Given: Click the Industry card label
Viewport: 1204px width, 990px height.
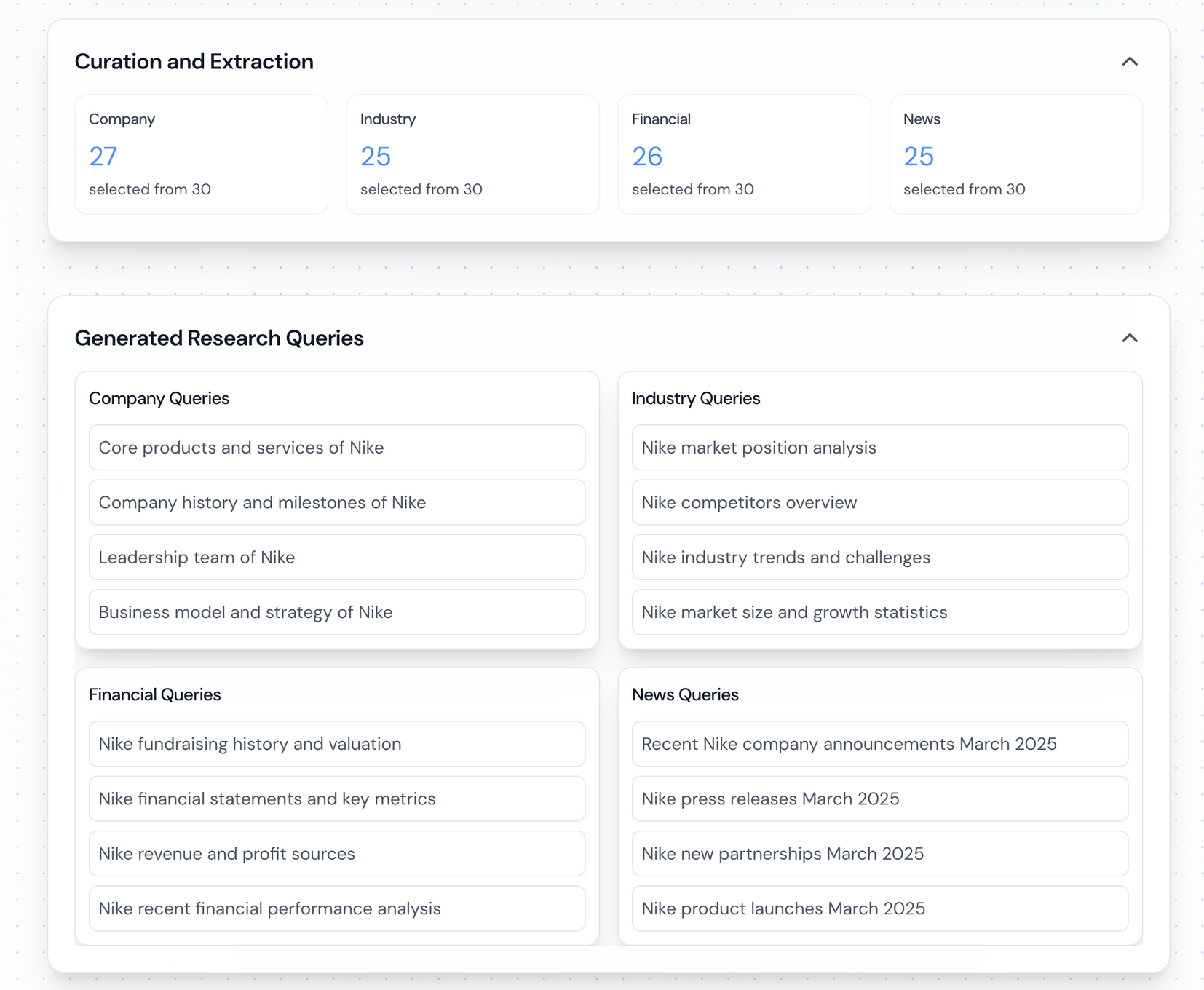Looking at the screenshot, I should [x=388, y=119].
